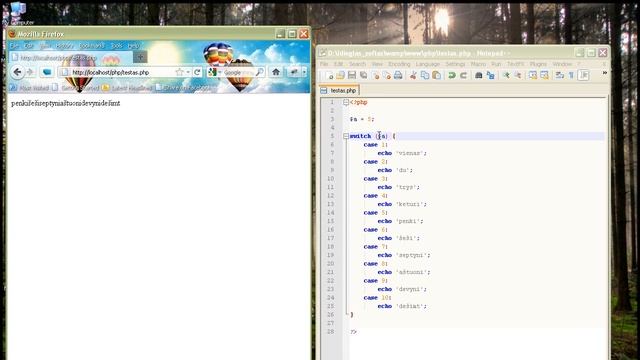Bookmark this page with the star icon
The width and height of the screenshot is (640, 360).
tap(179, 72)
